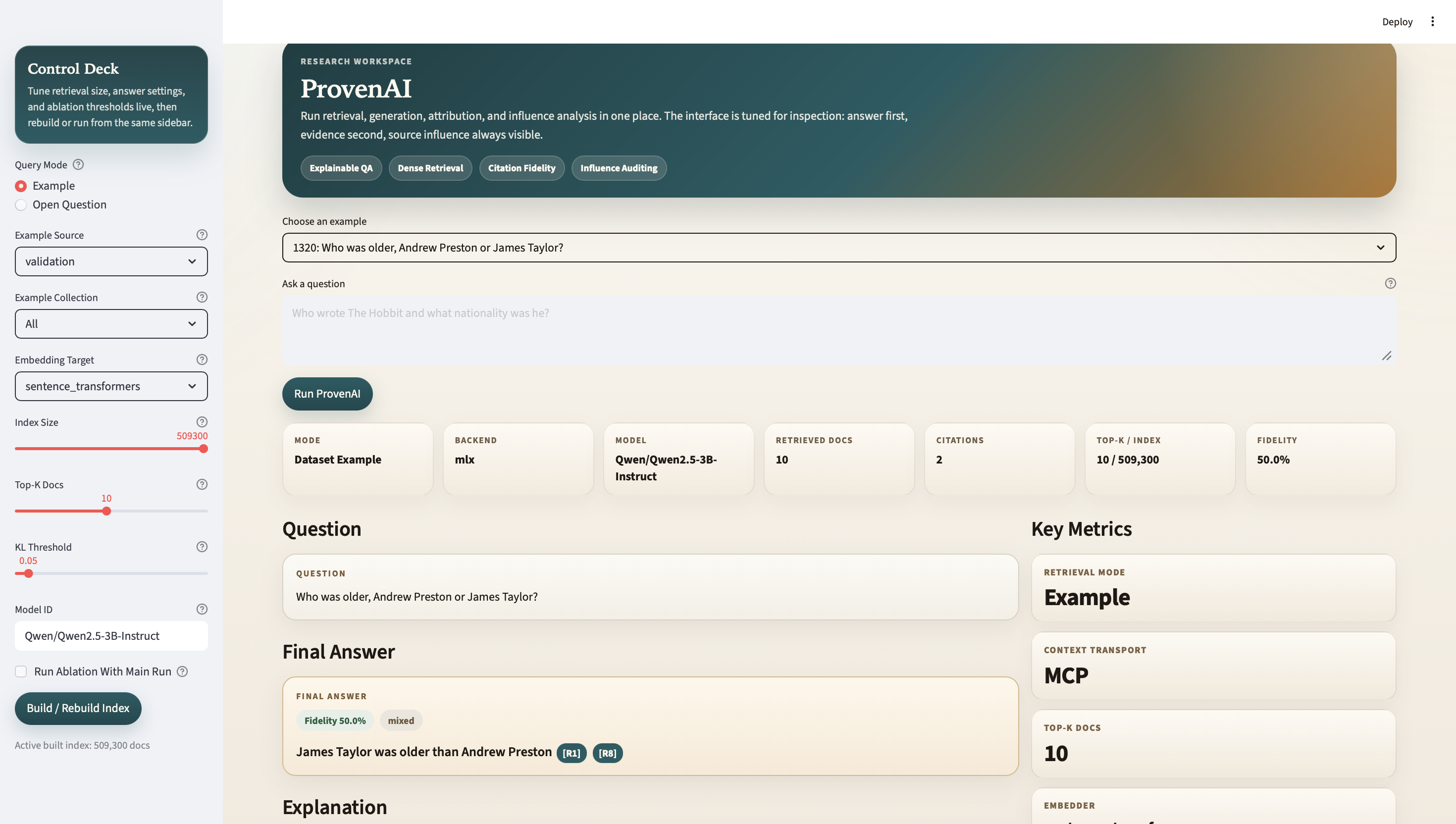Expand the Choose an example dropdown
1456x824 pixels.
[x=839, y=248]
